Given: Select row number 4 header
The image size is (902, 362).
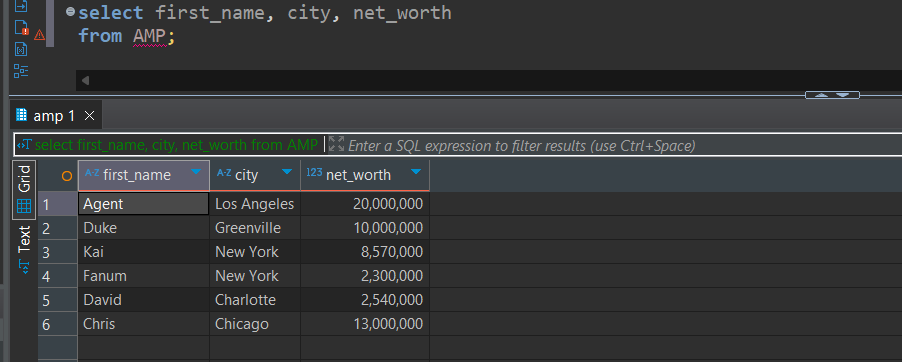Looking at the screenshot, I should tap(58, 276).
